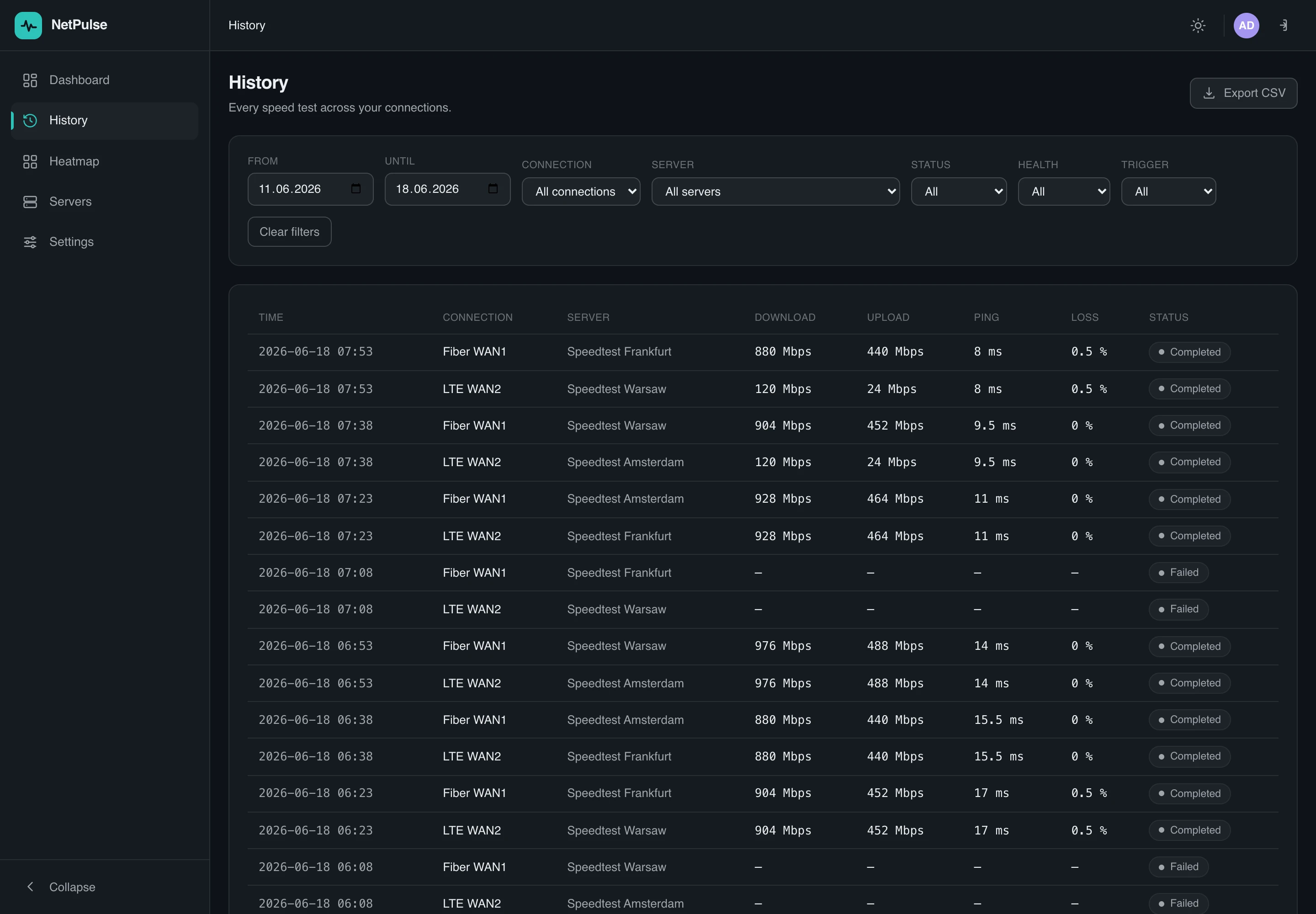Go to the History page
Image resolution: width=1316 pixels, height=914 pixels.
click(x=105, y=120)
